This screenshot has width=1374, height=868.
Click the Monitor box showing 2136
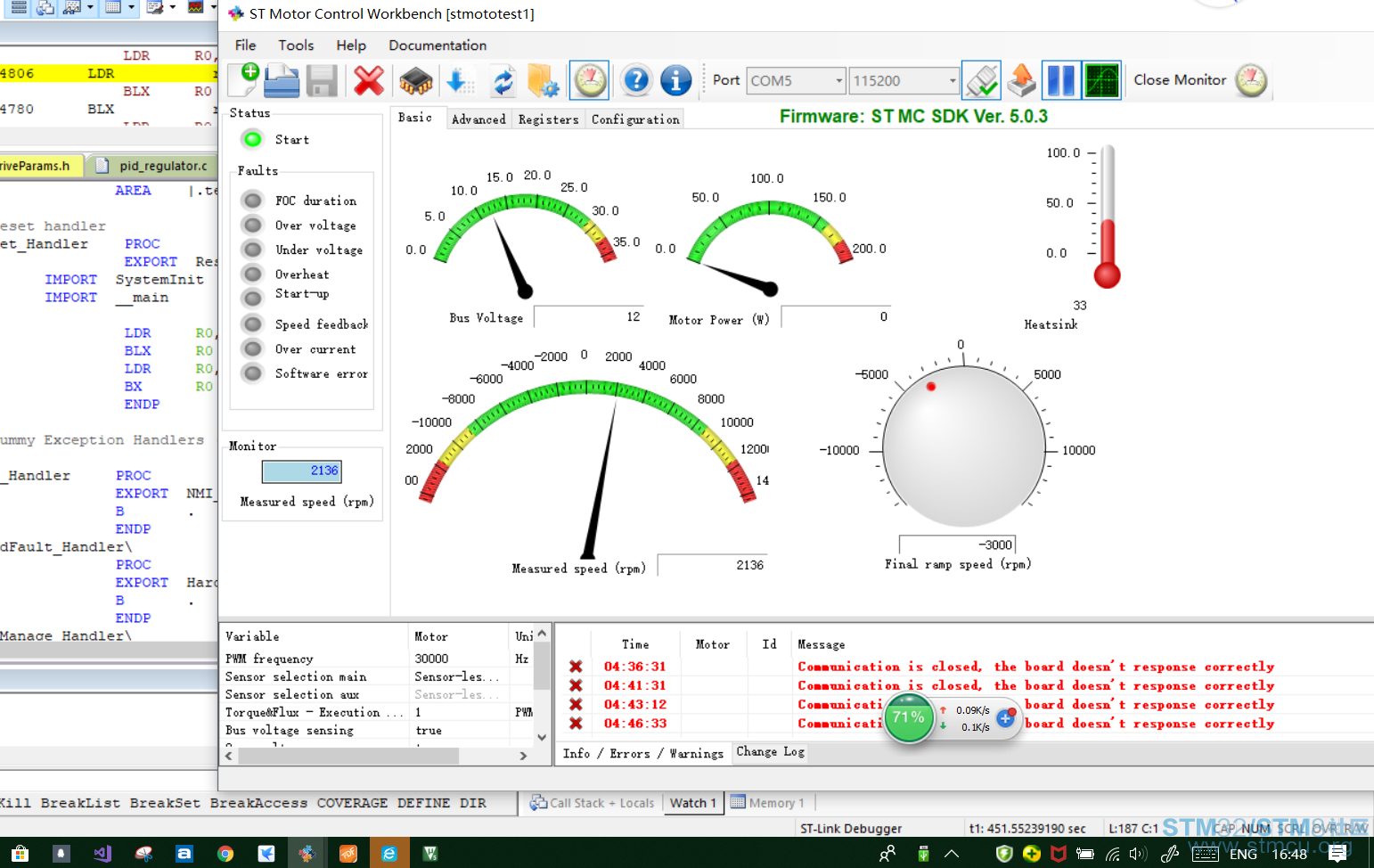(301, 471)
